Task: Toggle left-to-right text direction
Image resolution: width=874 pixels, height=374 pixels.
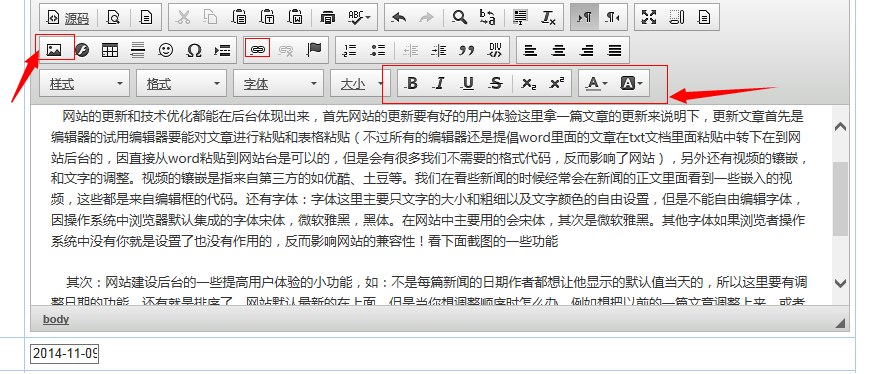Action: pyautogui.click(x=585, y=17)
